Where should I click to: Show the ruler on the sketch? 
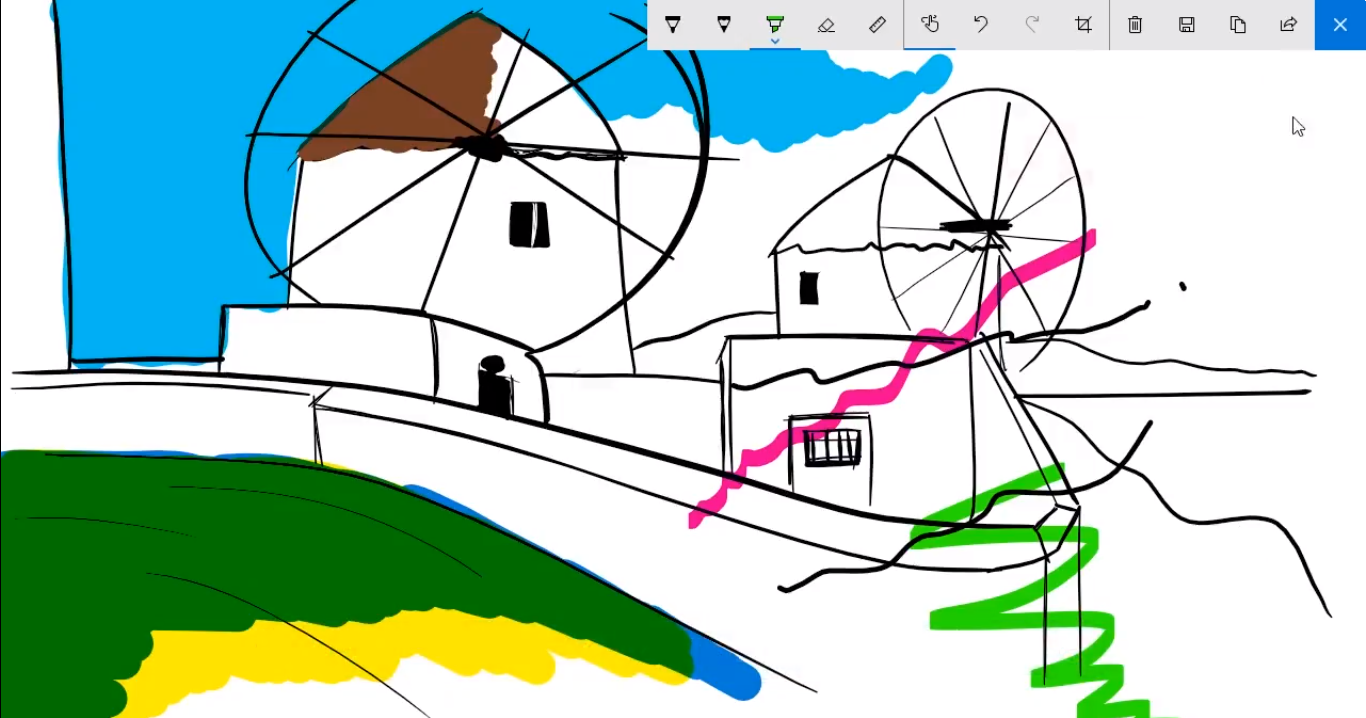coord(877,25)
